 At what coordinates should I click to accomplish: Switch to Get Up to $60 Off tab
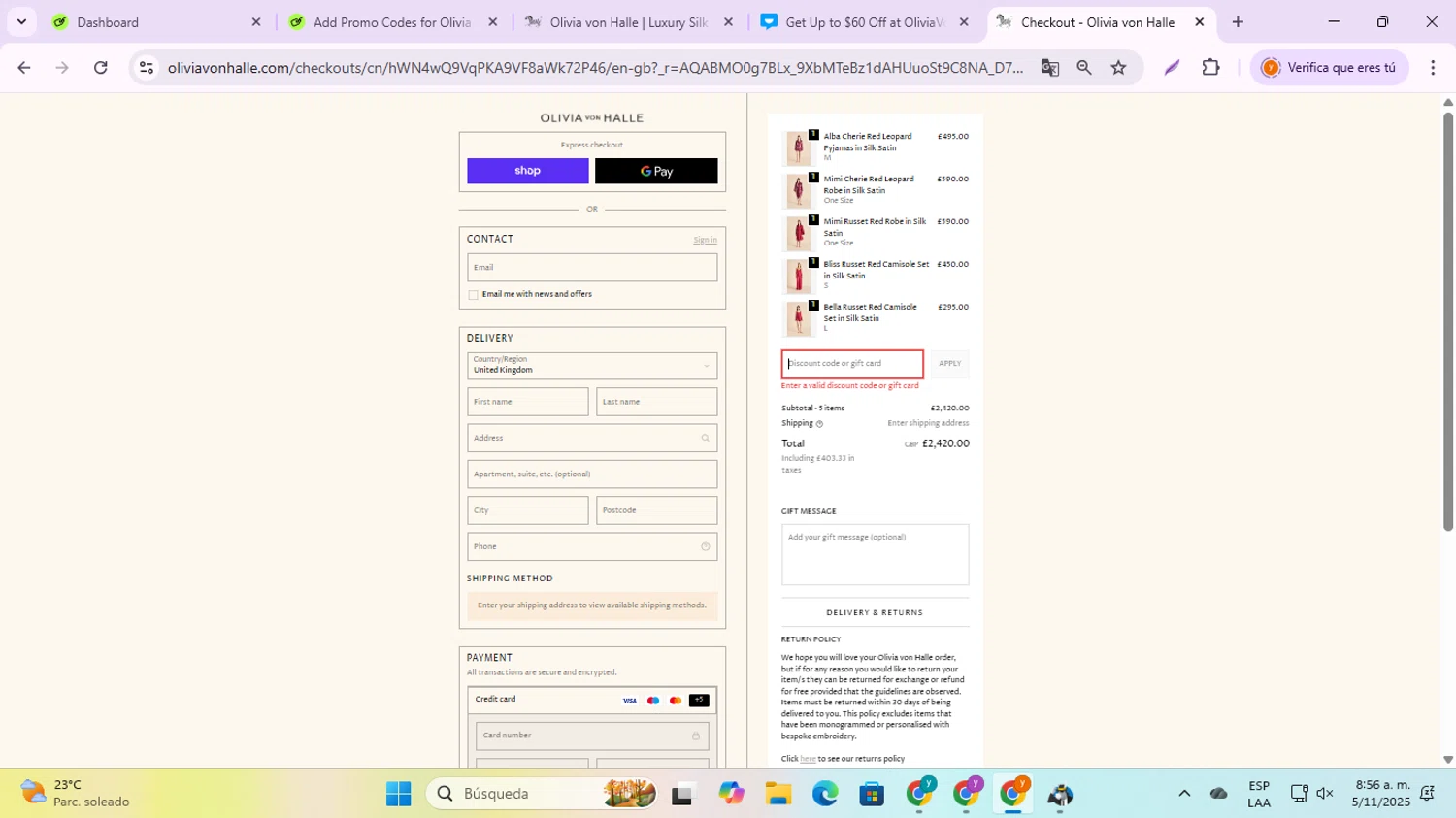point(864,22)
